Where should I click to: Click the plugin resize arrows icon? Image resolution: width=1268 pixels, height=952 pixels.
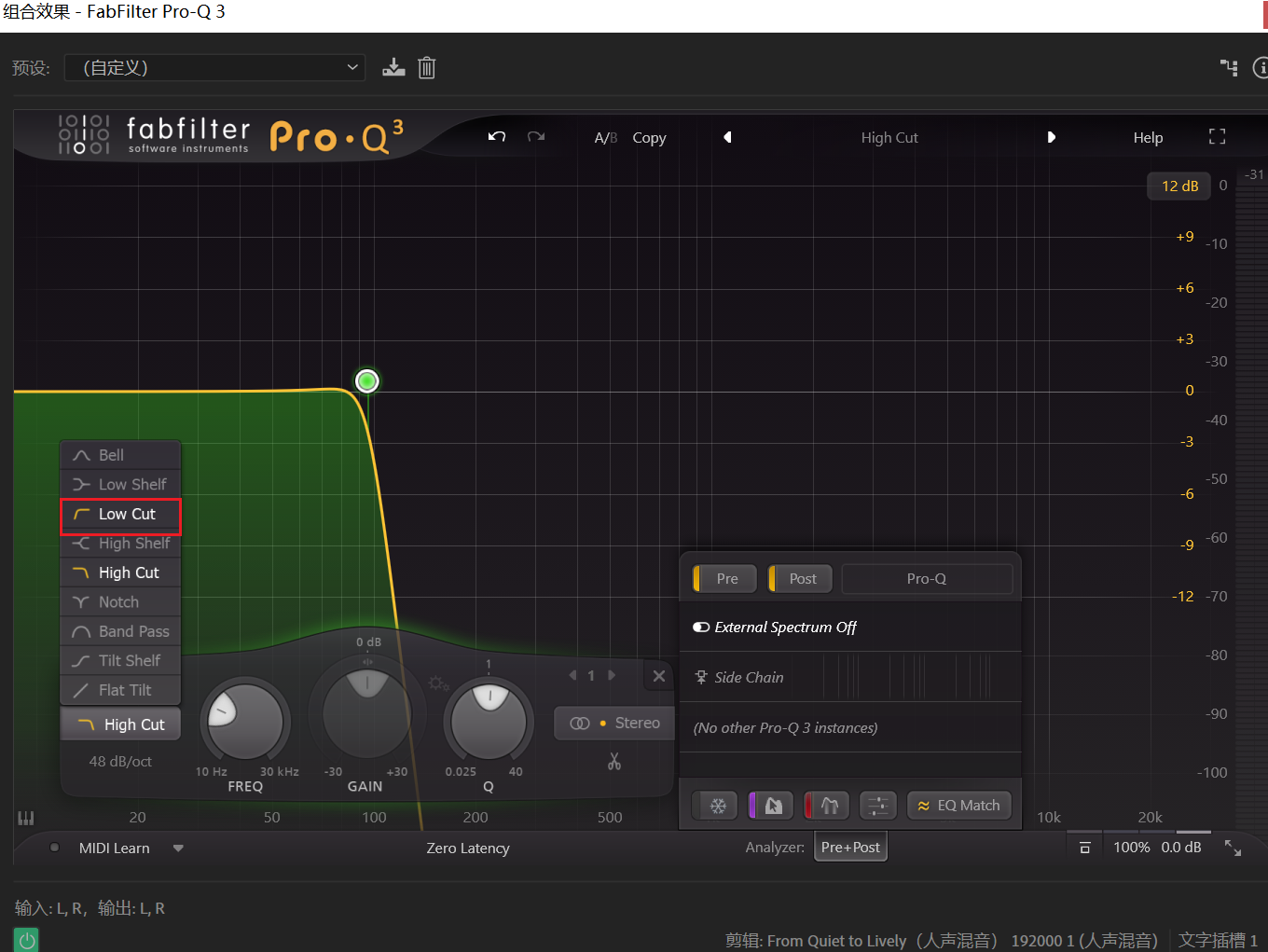[1233, 848]
